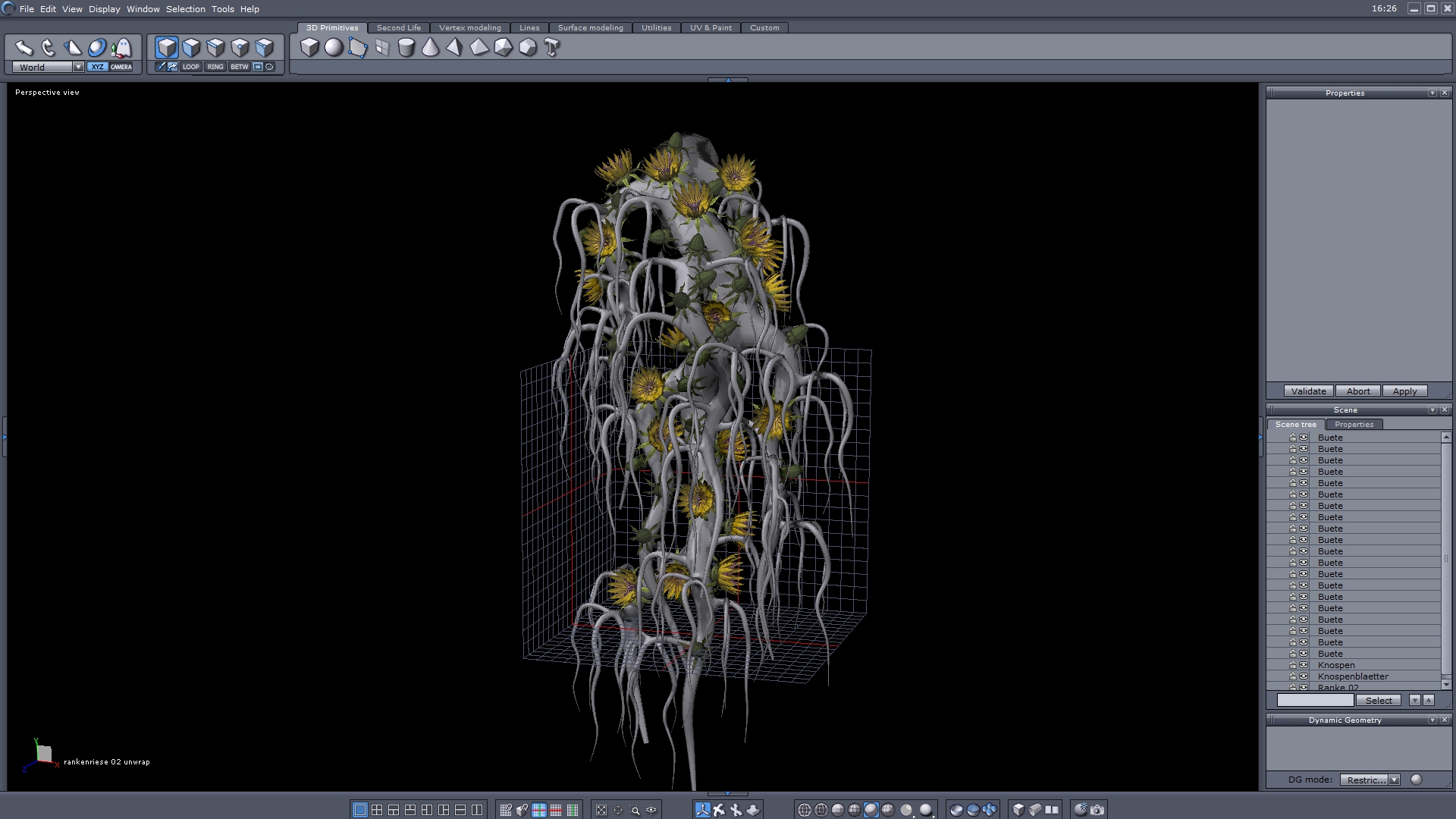Screen dimensions: 1456x819
Task: Open the Selection menu
Action: pyautogui.click(x=185, y=9)
